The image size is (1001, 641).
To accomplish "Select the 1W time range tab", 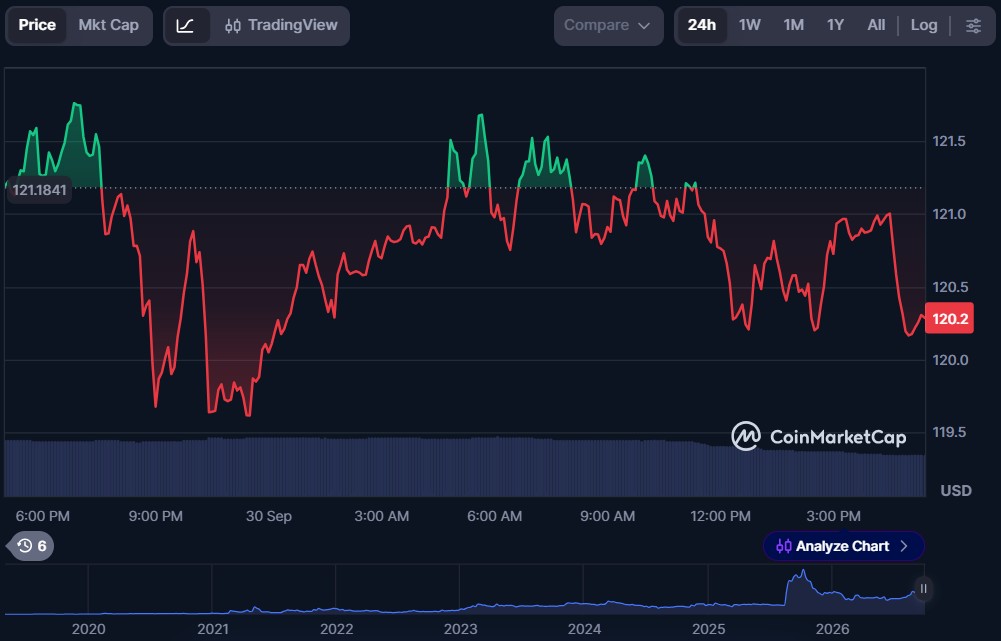I will click(x=749, y=26).
